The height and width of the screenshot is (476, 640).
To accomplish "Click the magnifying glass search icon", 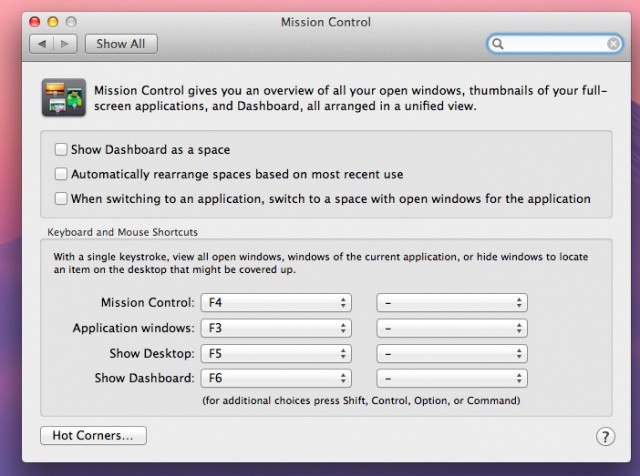I will coord(498,44).
